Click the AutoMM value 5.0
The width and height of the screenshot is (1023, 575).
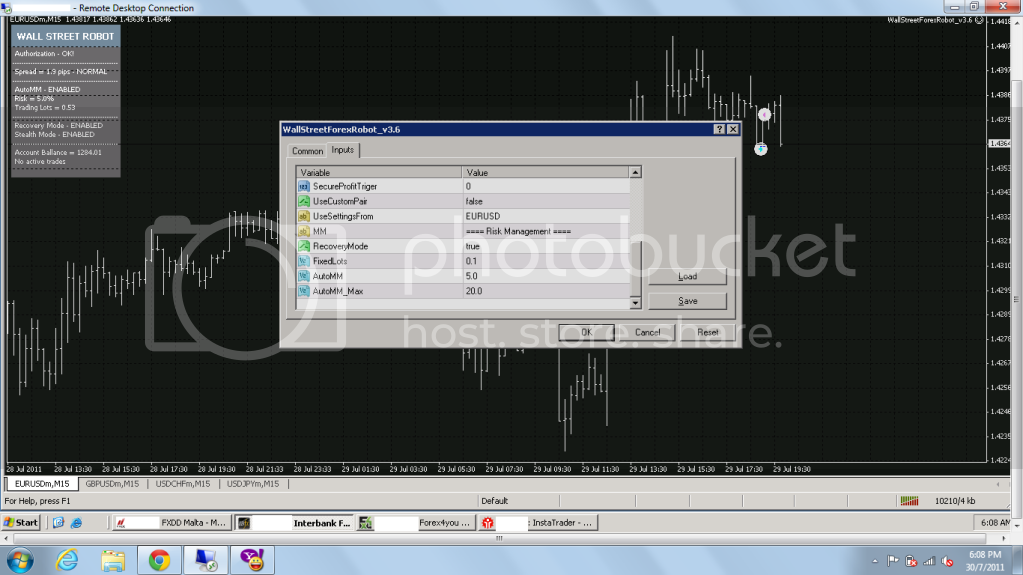(x=472, y=276)
